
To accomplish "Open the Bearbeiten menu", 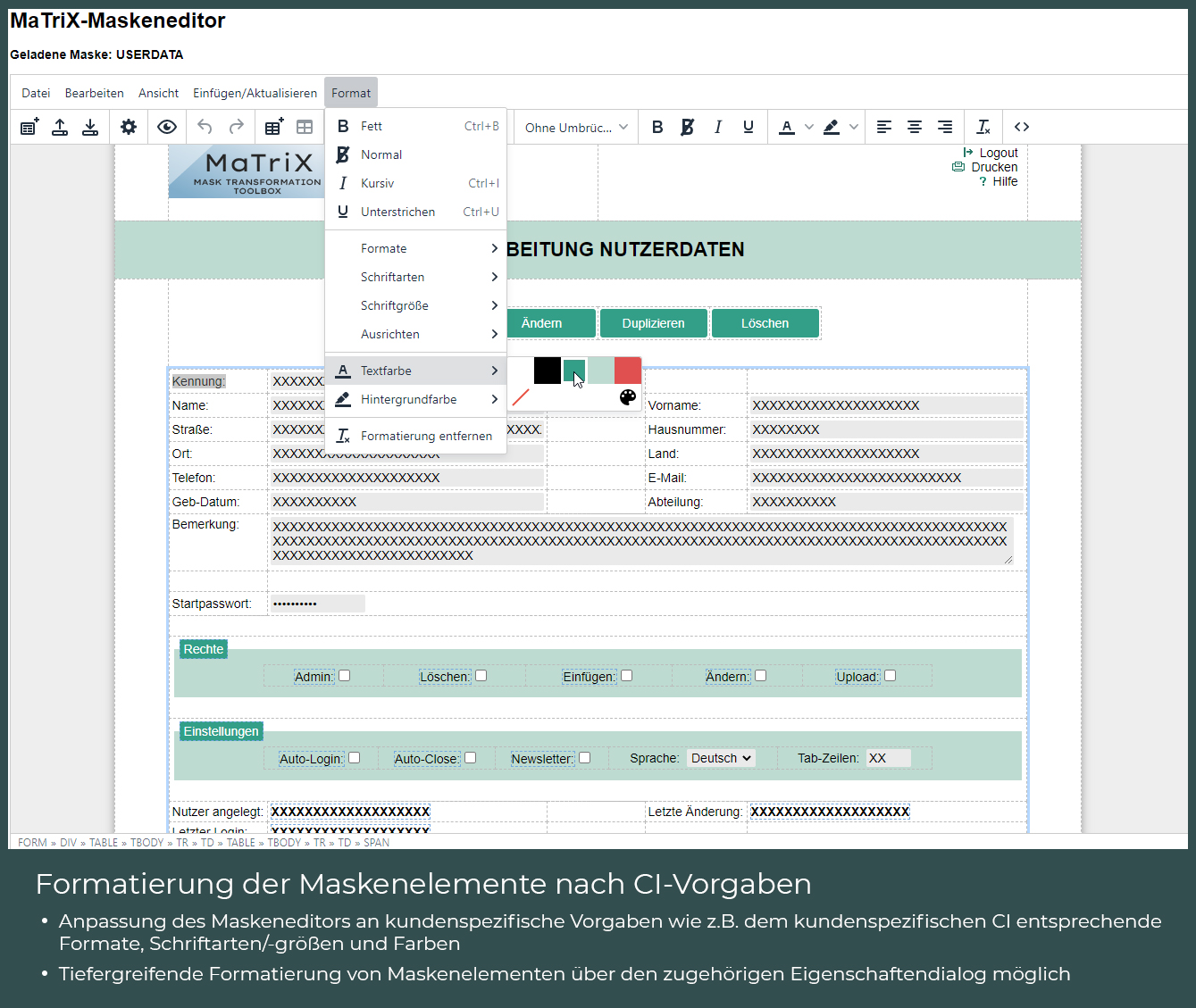I will point(94,93).
